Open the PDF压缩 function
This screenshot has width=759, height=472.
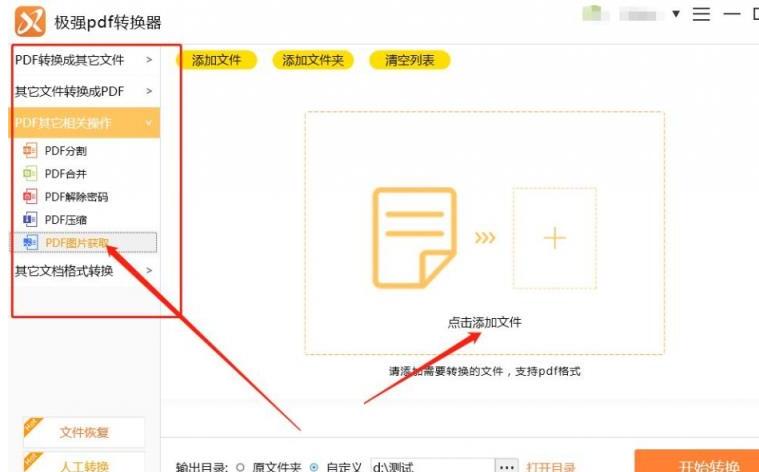coord(66,220)
